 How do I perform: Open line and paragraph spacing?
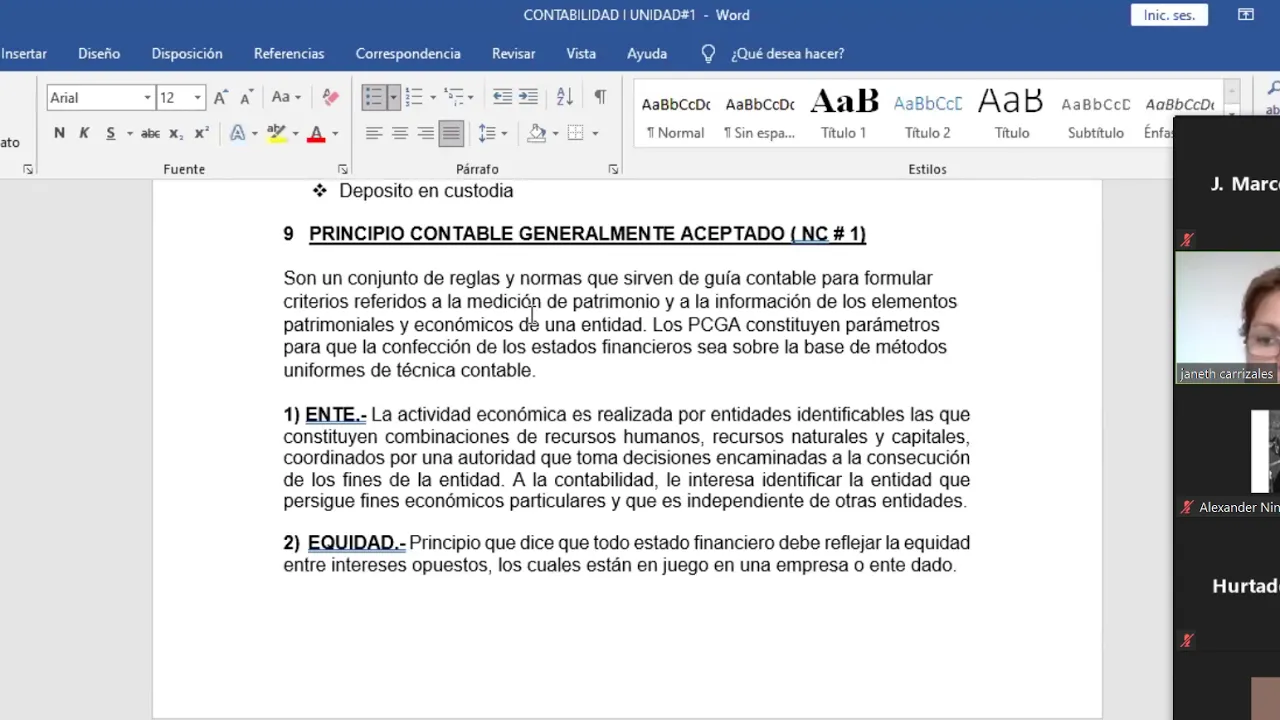tap(487, 133)
